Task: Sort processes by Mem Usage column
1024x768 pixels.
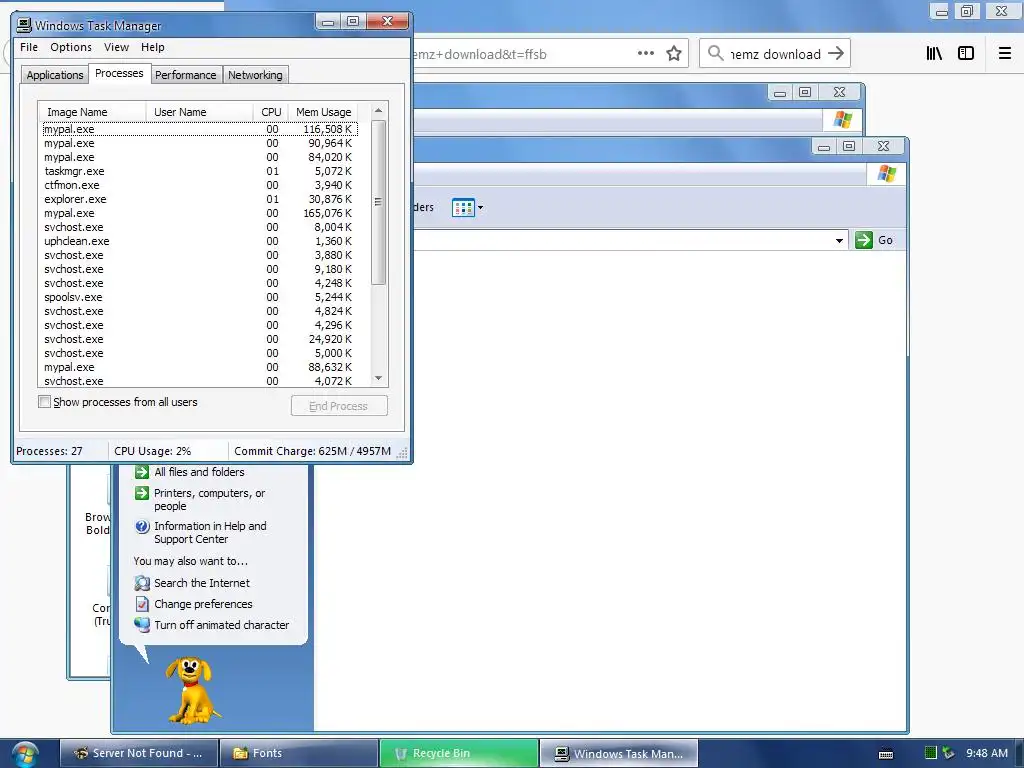Action: coord(323,112)
